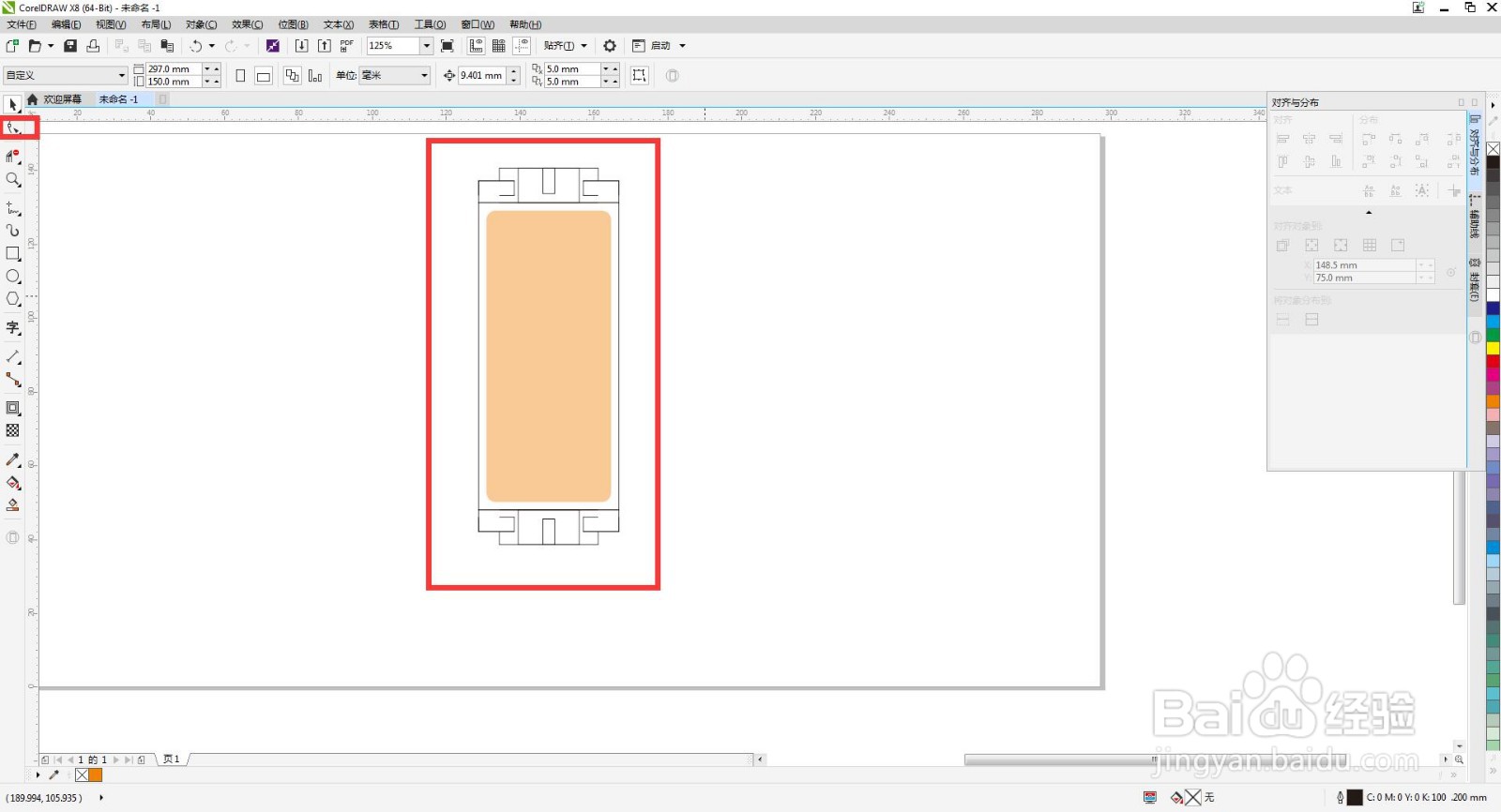Set page orientation to landscape
1501x812 pixels.
point(264,76)
